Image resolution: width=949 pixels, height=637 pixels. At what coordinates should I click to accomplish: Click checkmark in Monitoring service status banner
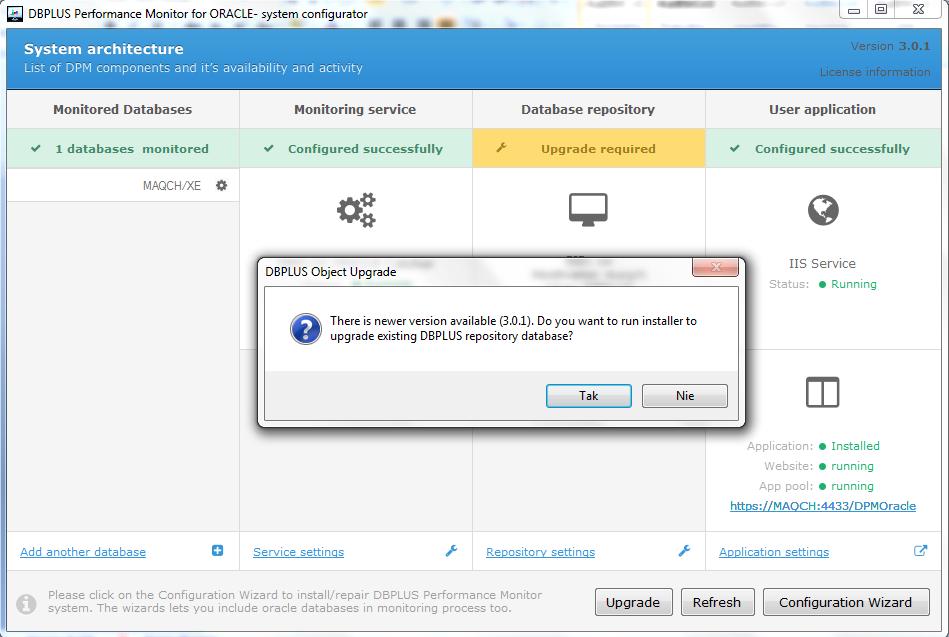pyautogui.click(x=269, y=148)
